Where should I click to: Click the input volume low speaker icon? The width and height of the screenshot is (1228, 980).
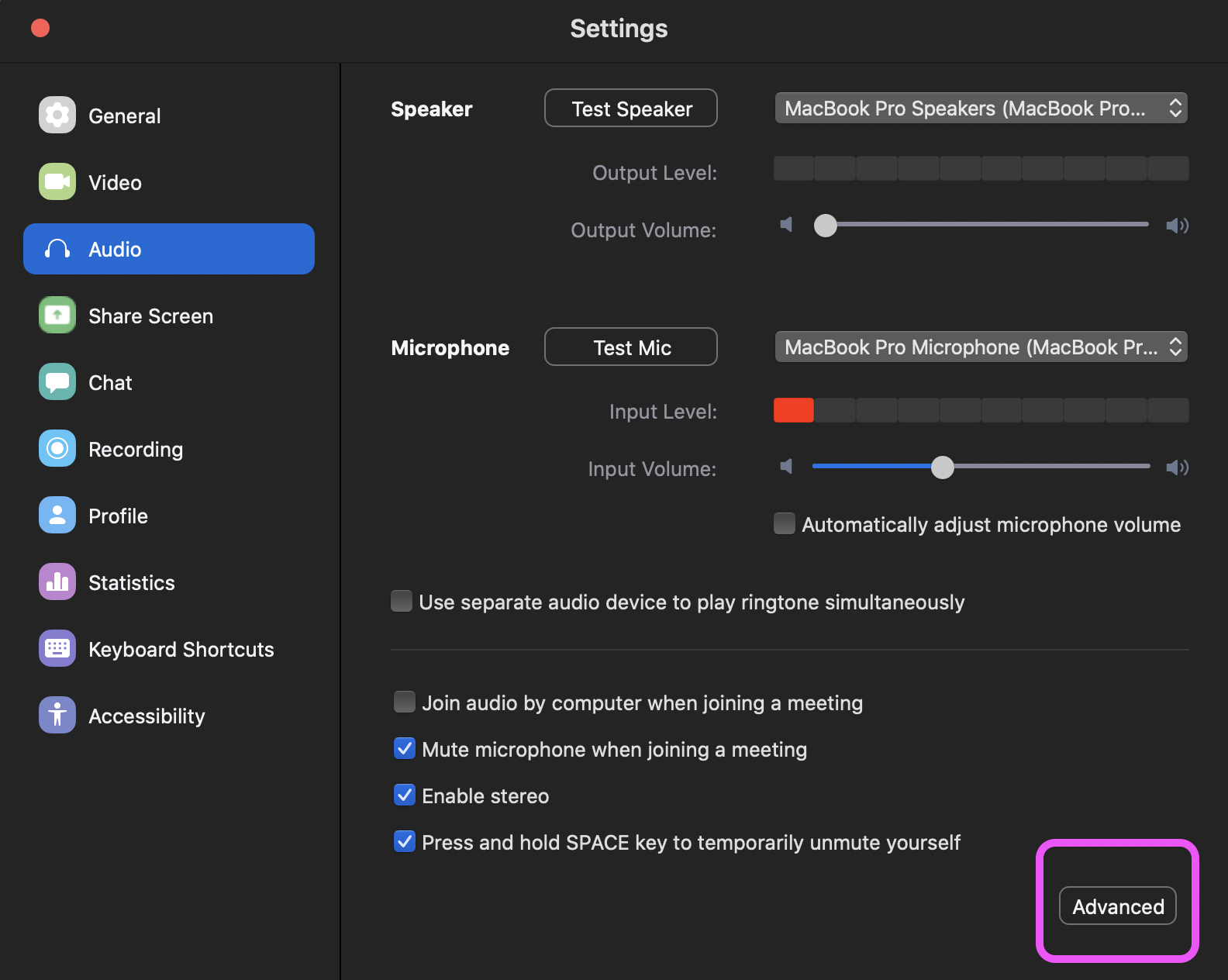[x=787, y=467]
